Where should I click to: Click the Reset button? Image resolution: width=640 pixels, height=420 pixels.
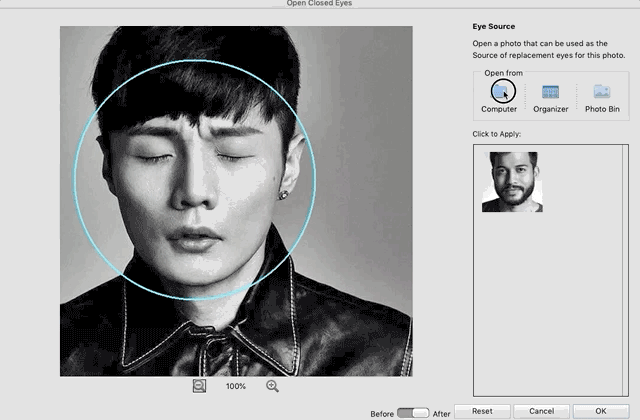point(482,411)
